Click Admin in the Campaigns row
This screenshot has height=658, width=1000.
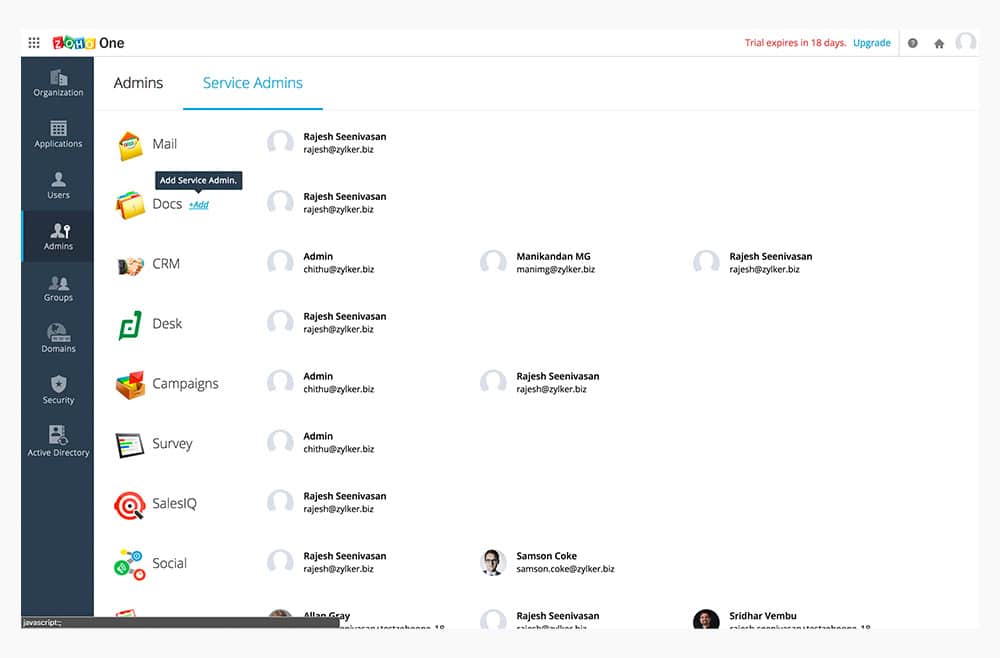tap(318, 376)
